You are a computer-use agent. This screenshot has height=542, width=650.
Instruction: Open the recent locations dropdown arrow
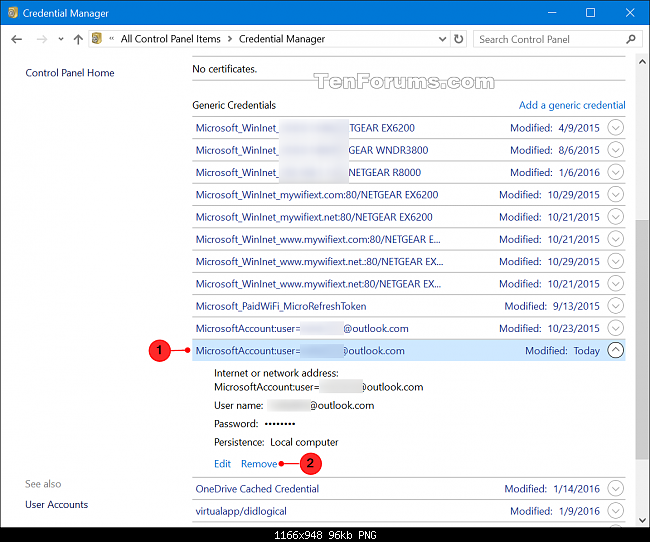tap(61, 39)
